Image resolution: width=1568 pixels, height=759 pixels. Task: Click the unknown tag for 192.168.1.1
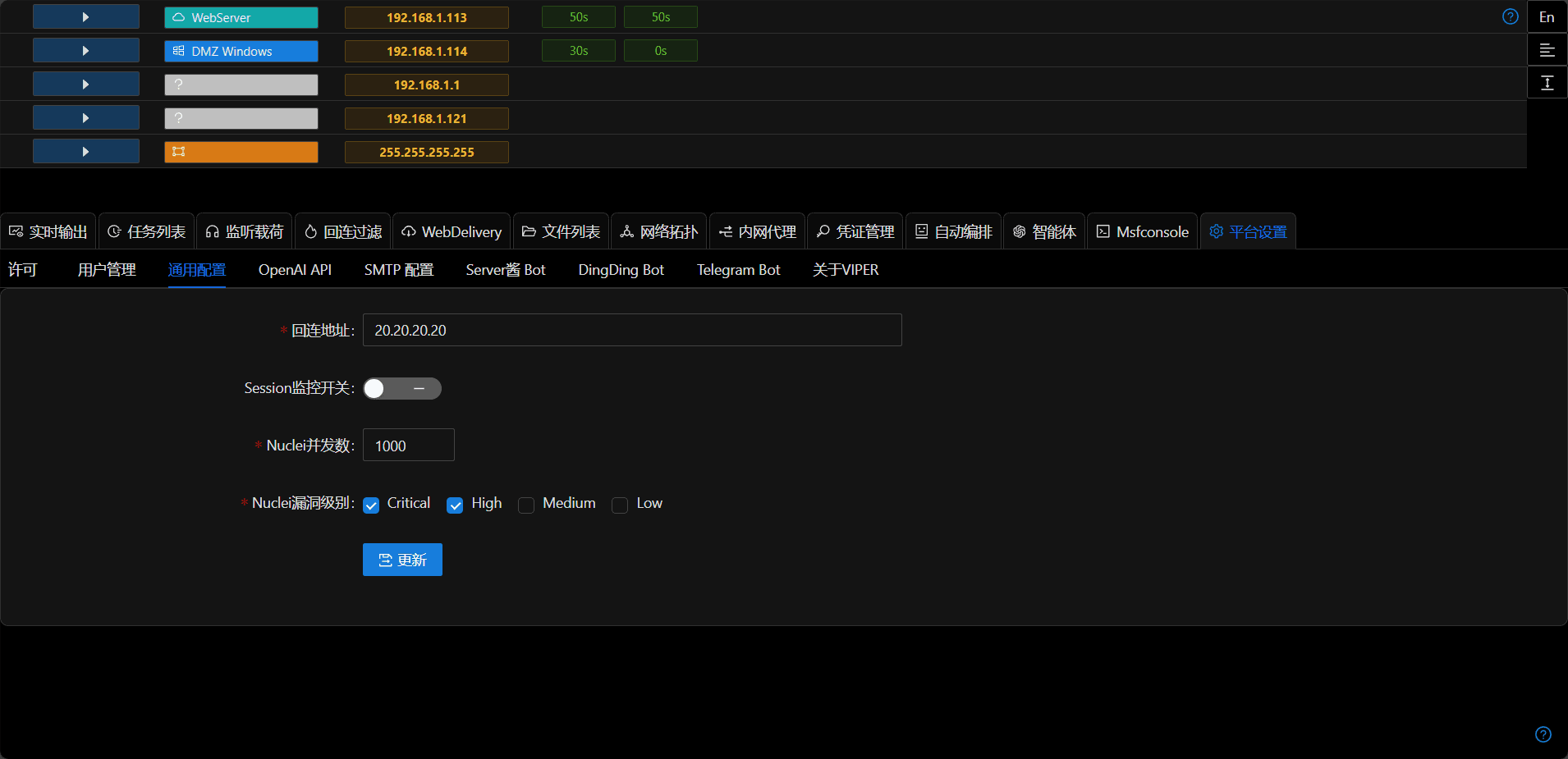click(241, 85)
